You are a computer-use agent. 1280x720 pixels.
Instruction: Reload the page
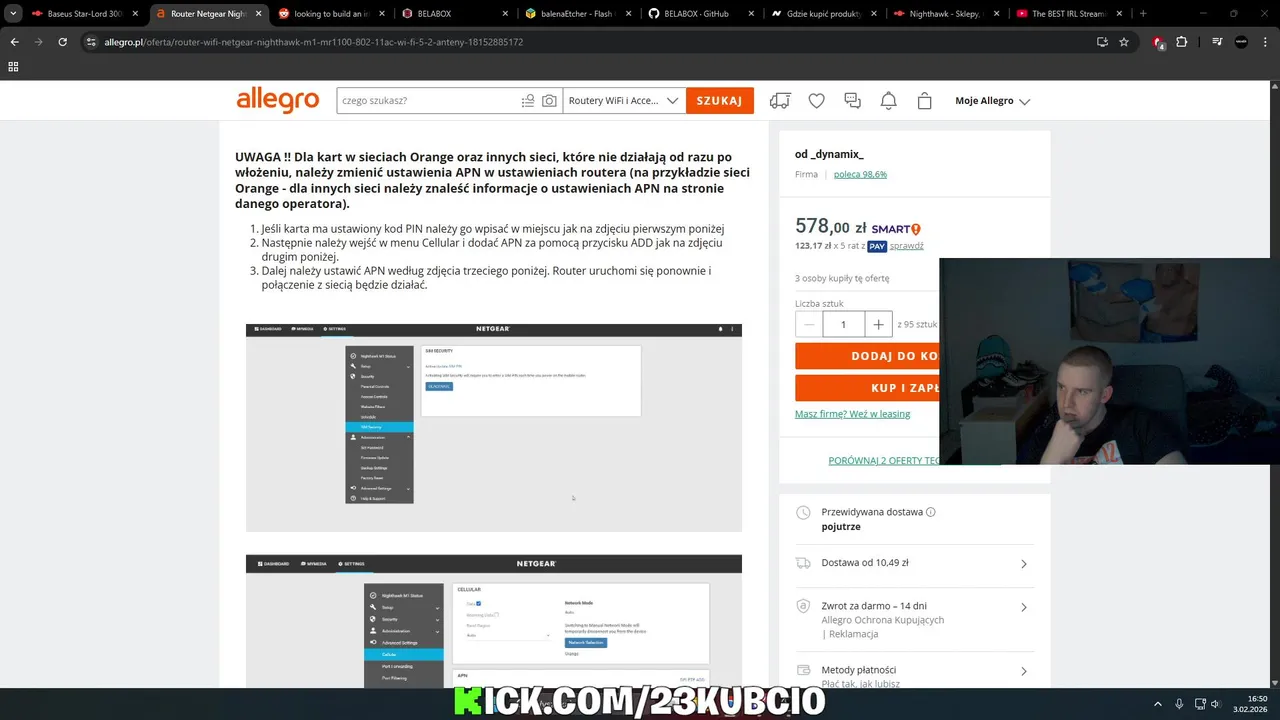62,42
